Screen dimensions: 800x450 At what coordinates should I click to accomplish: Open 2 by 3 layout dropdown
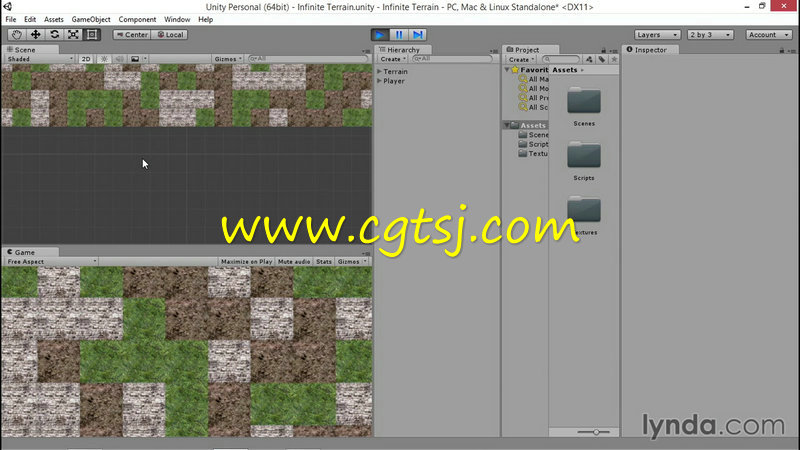click(x=710, y=35)
